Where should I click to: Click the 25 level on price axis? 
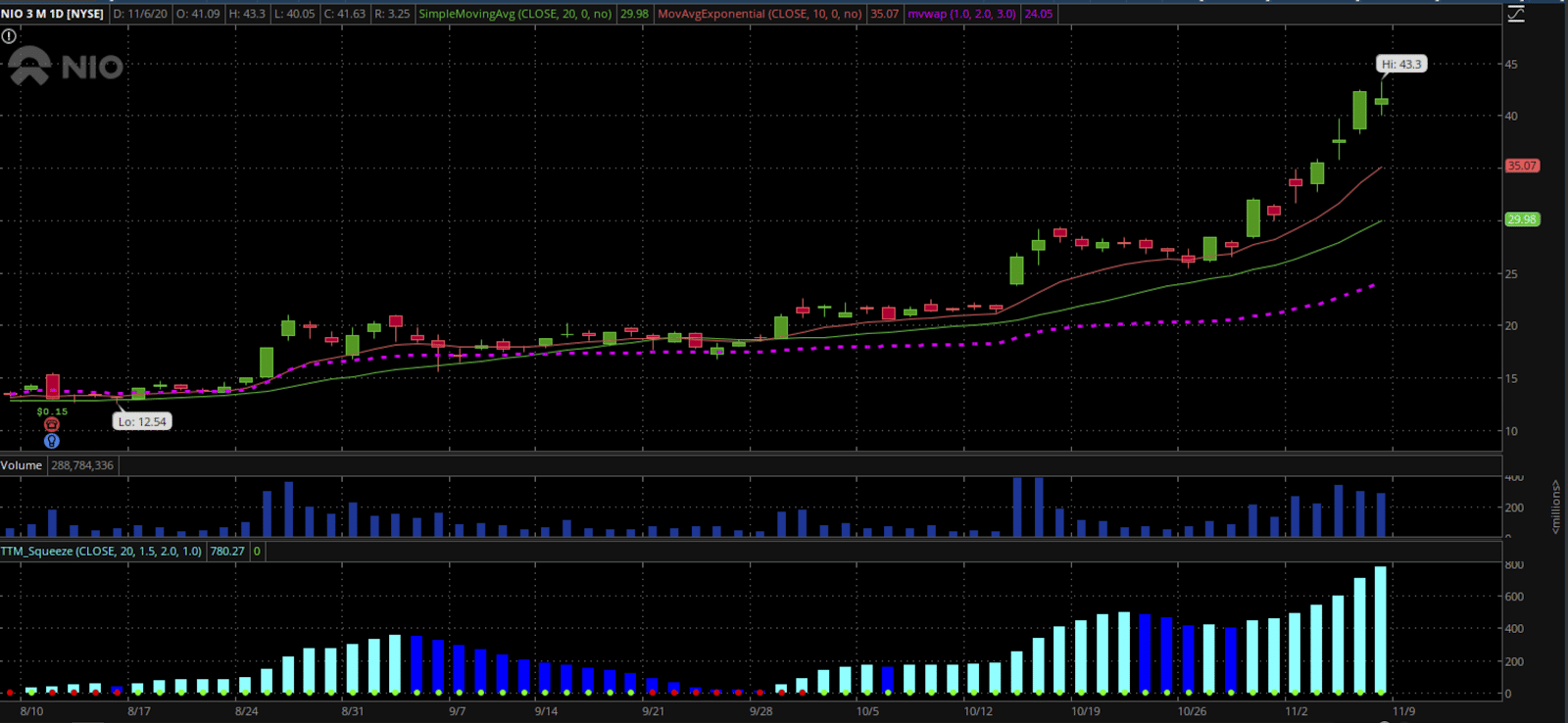coord(1511,273)
